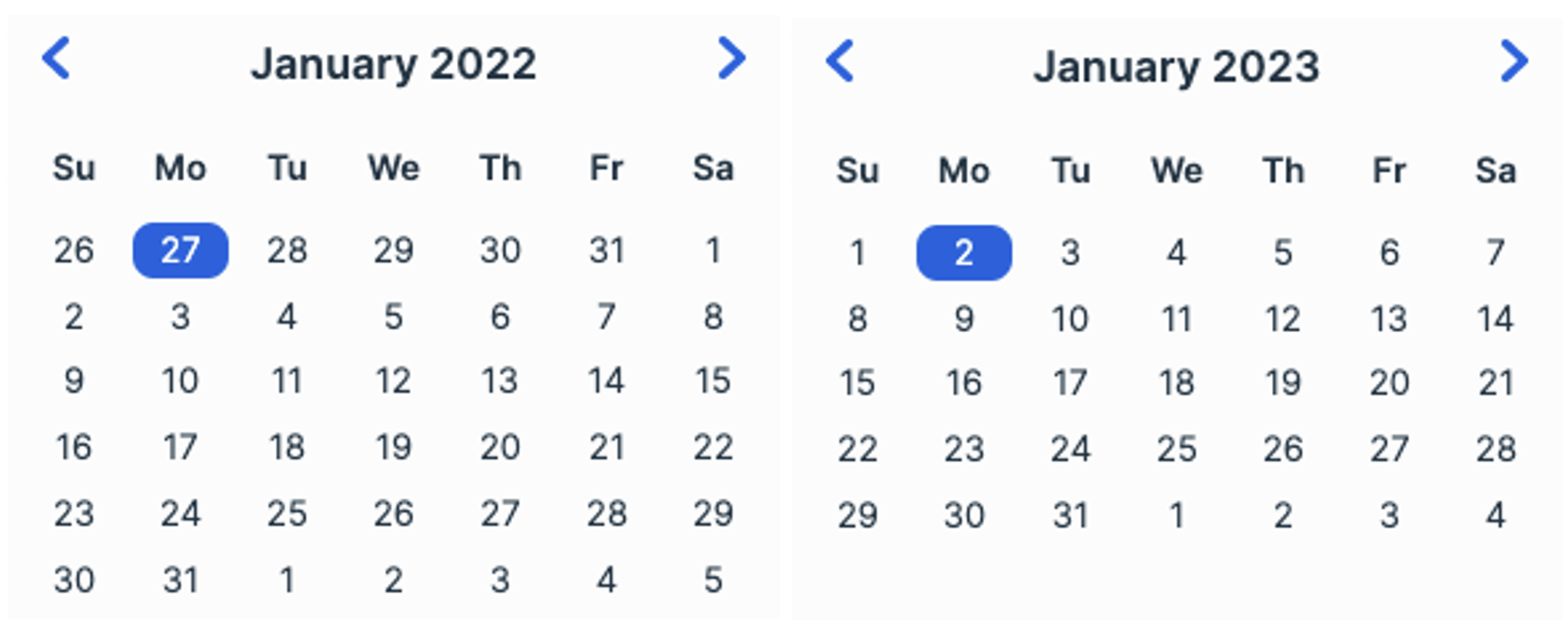Pick January 20 in the 2022 calendar
1568x631 pixels.
pos(500,447)
